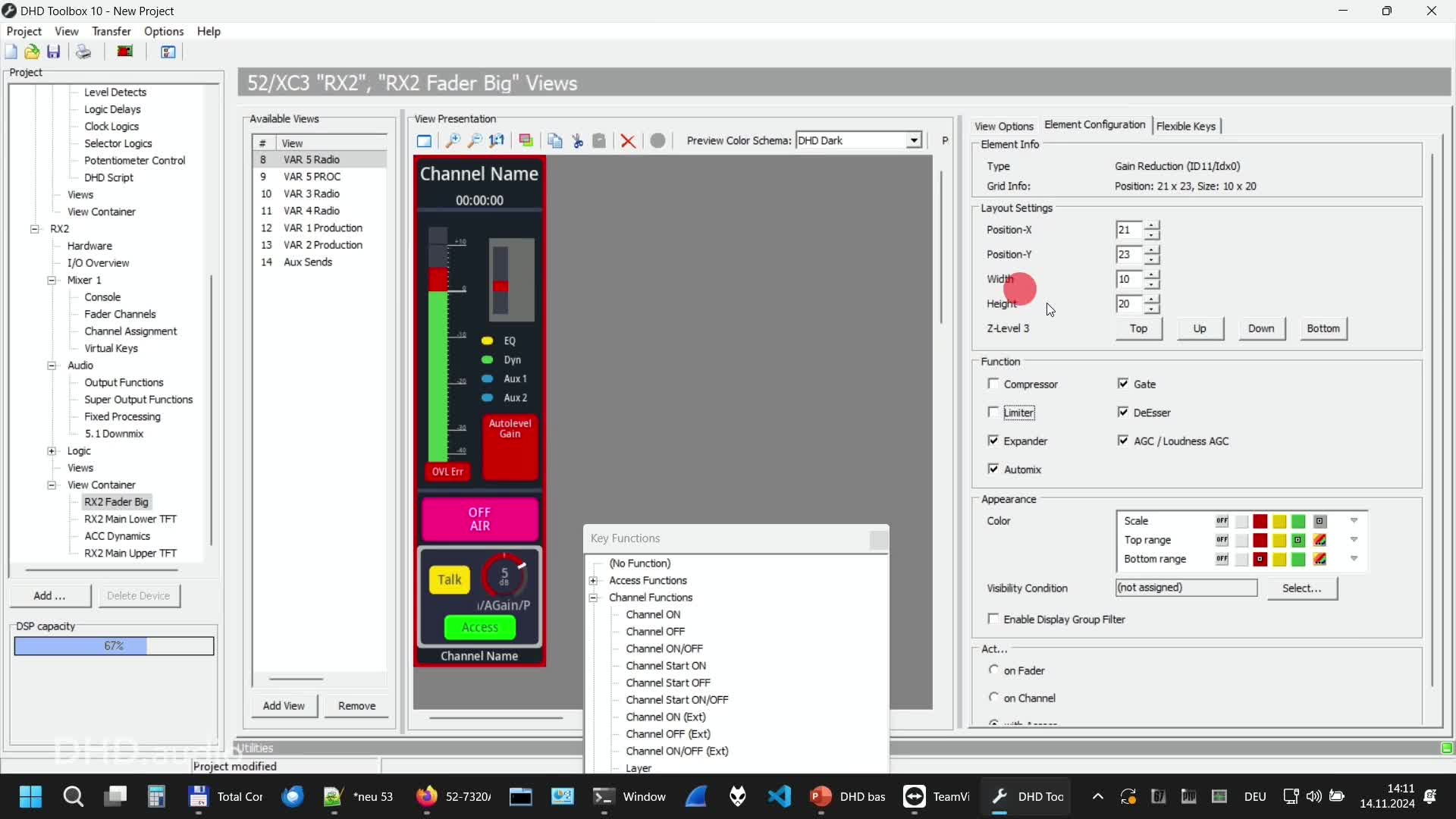Click the scissors cut icon
The height and width of the screenshot is (819, 1456).
point(578,141)
